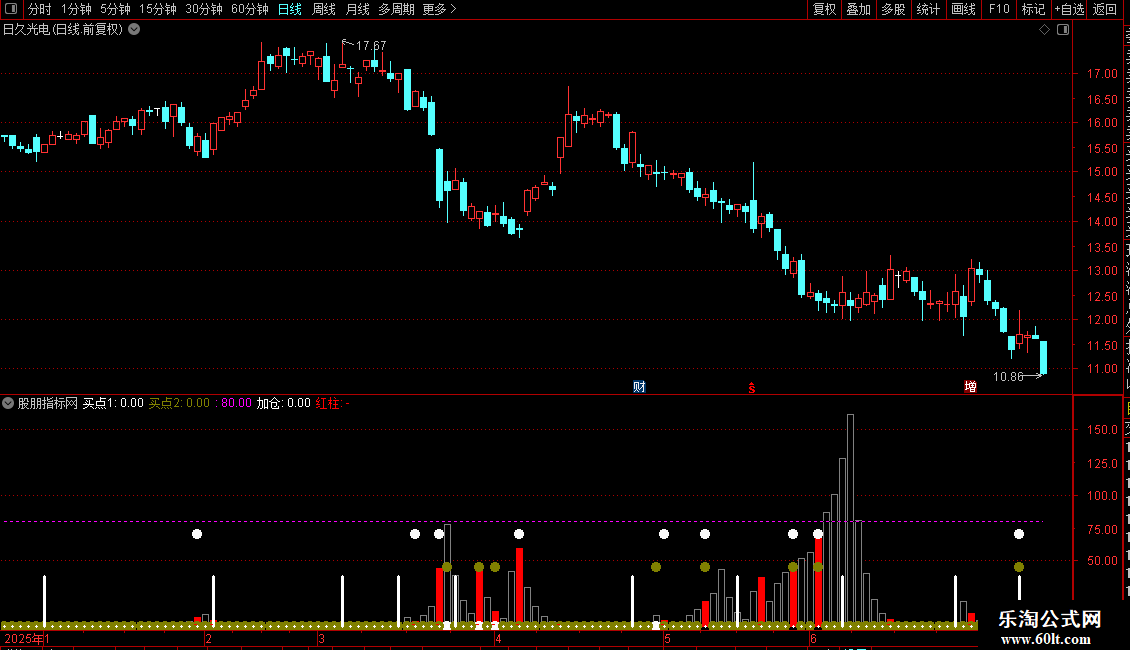
Task: Click the month 6 marker on the time axis
Action: pyautogui.click(x=814, y=638)
